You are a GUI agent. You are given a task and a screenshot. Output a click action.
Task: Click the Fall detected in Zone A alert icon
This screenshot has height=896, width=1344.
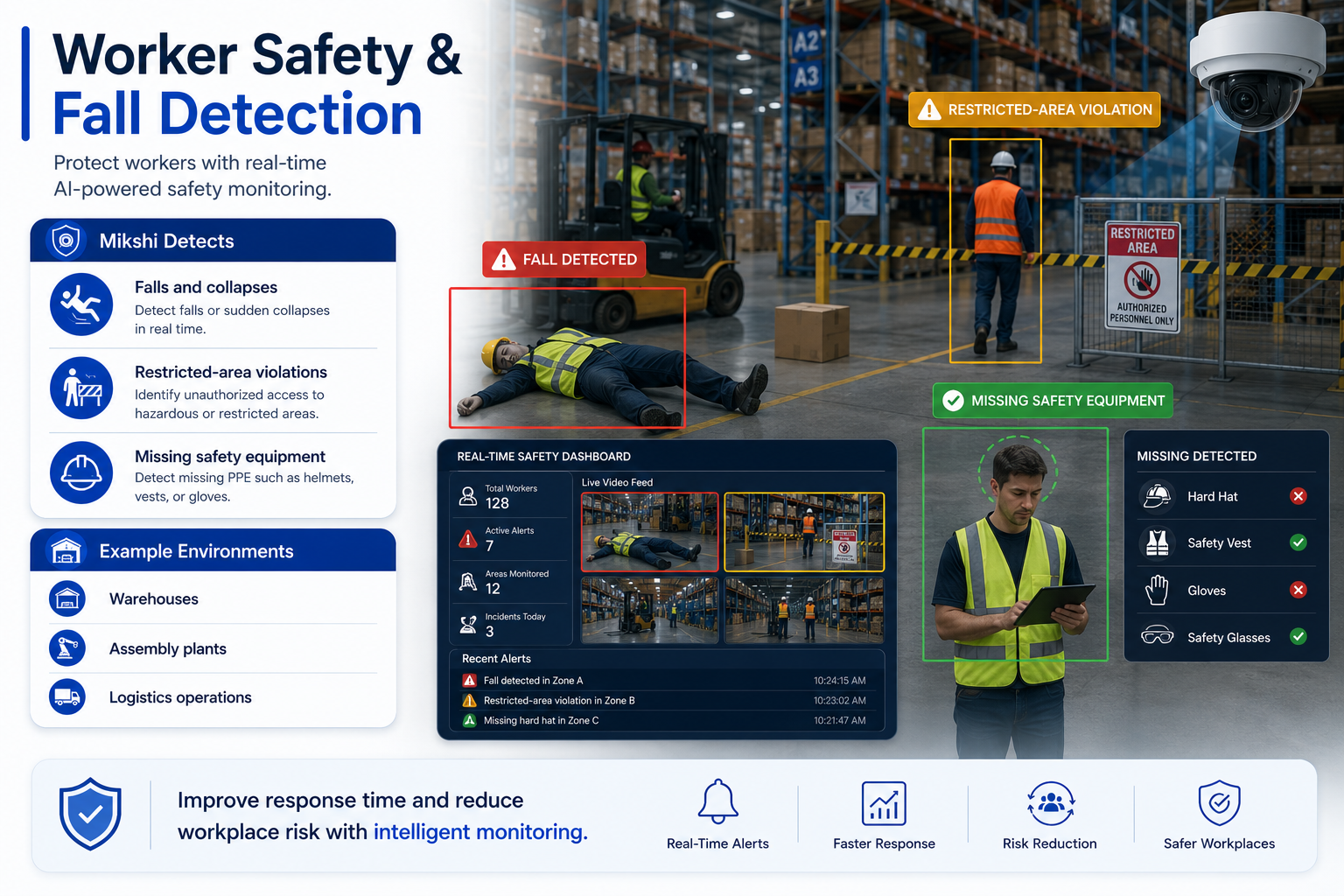click(469, 681)
